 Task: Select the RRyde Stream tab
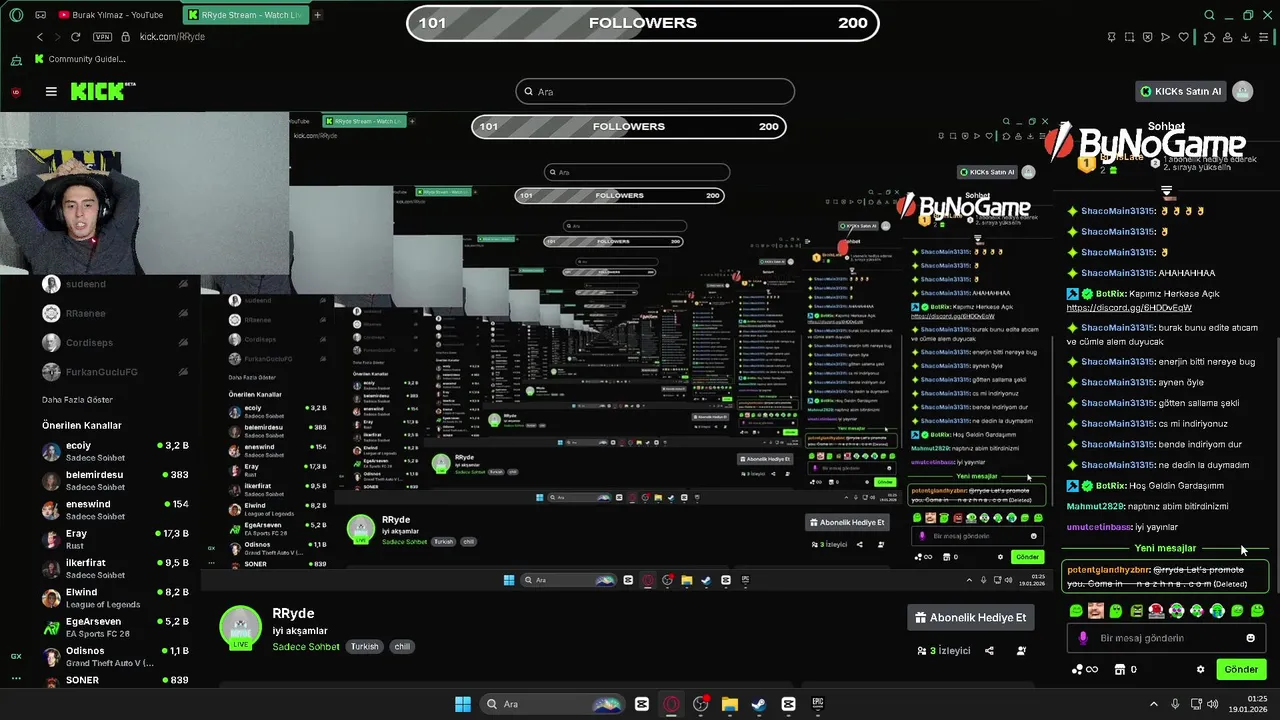245,15
